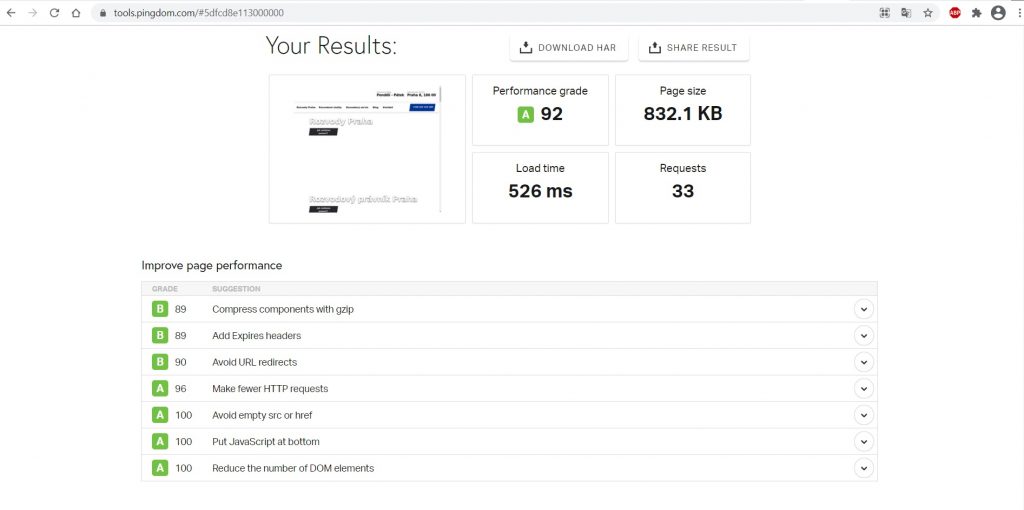This screenshot has width=1024, height=510.
Task: Click the tested website screenshot thumbnail
Action: [367, 149]
